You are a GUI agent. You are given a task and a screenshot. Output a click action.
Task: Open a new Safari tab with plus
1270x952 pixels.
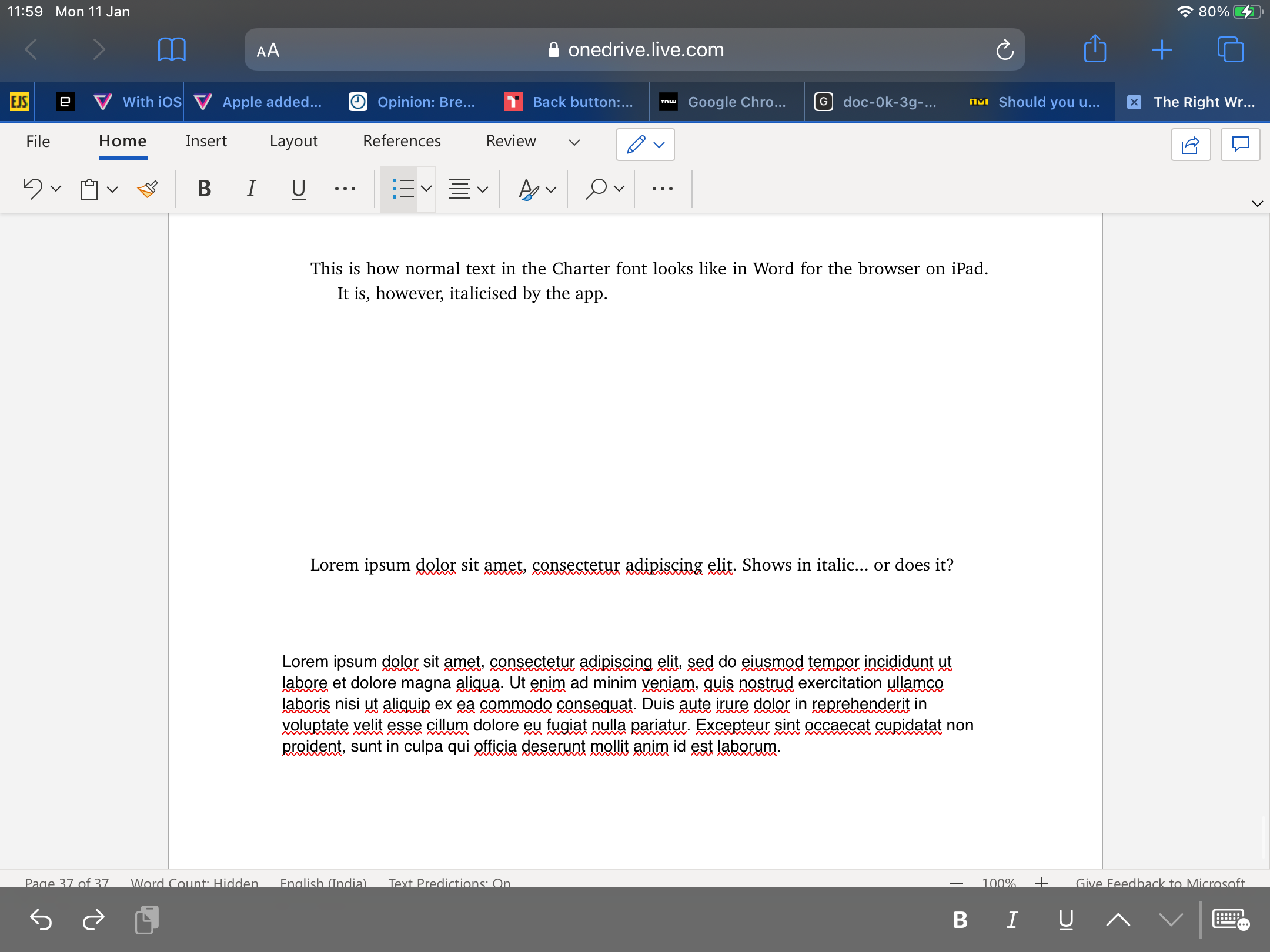coord(1162,49)
